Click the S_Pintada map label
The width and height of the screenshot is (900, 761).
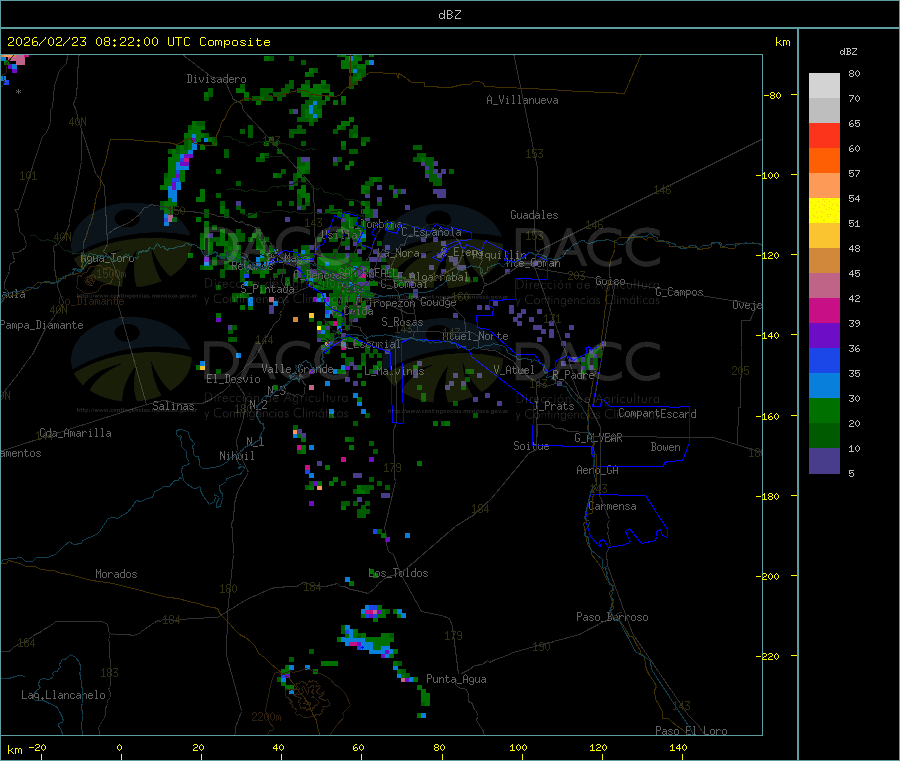(267, 289)
